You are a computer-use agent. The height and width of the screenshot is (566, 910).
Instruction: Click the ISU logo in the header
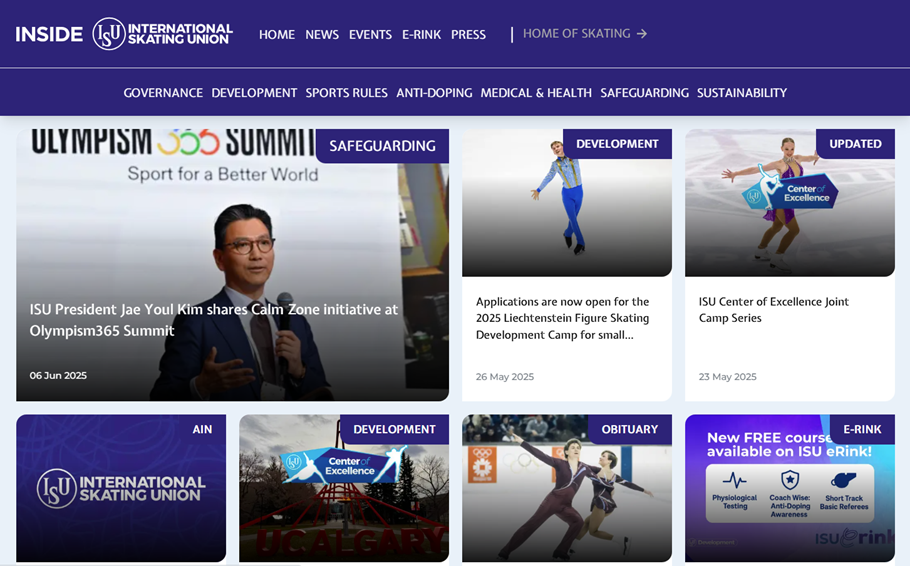pyautogui.click(x=162, y=34)
